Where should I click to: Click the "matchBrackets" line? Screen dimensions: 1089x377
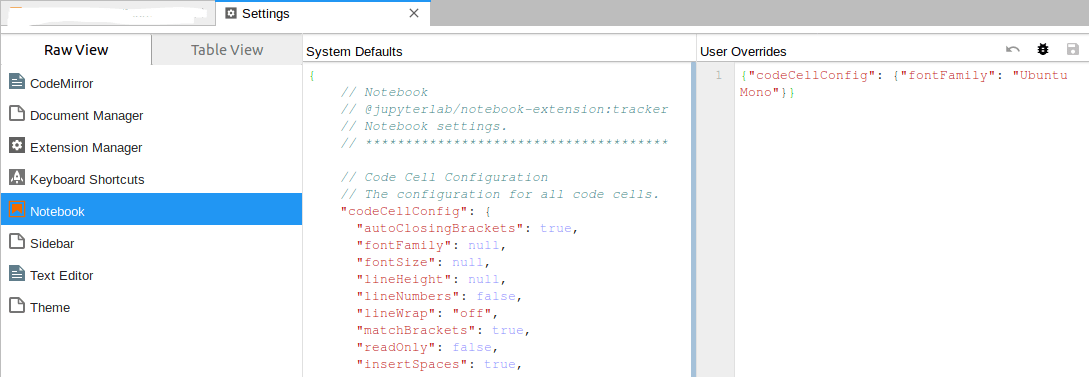(x=443, y=330)
